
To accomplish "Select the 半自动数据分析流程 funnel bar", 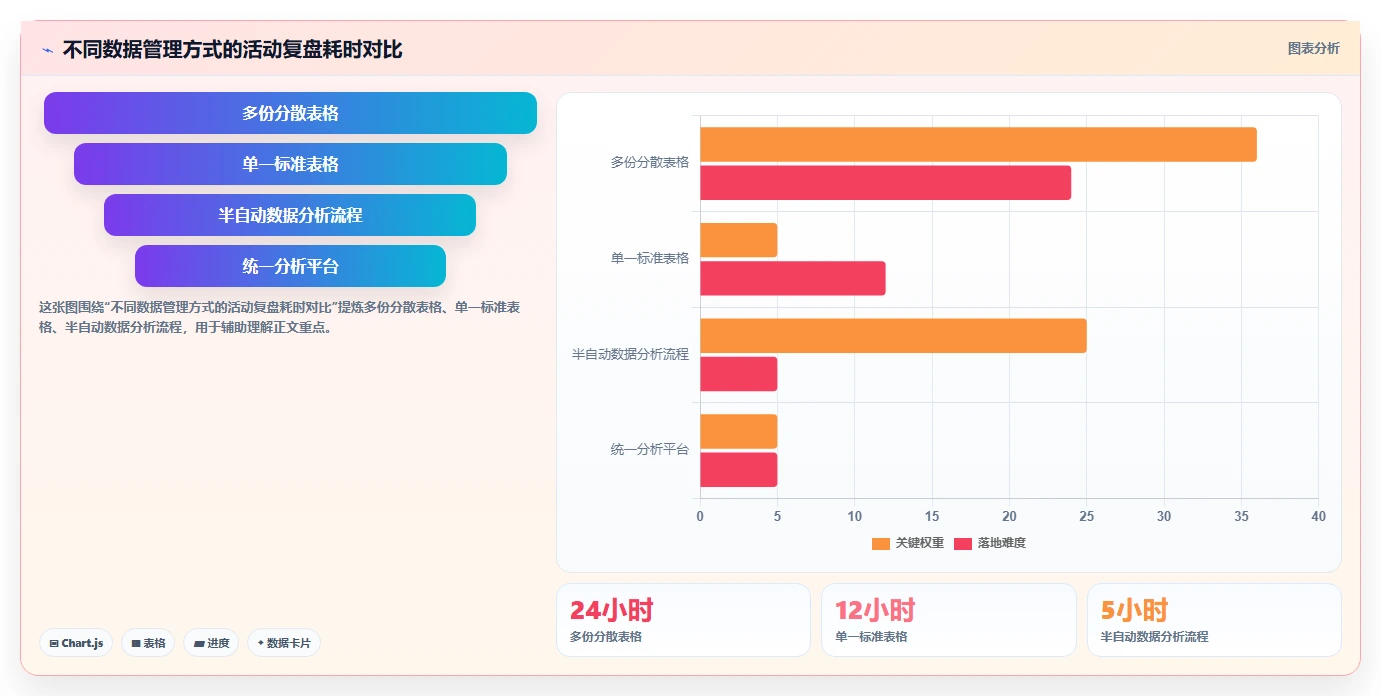I will coord(290,215).
